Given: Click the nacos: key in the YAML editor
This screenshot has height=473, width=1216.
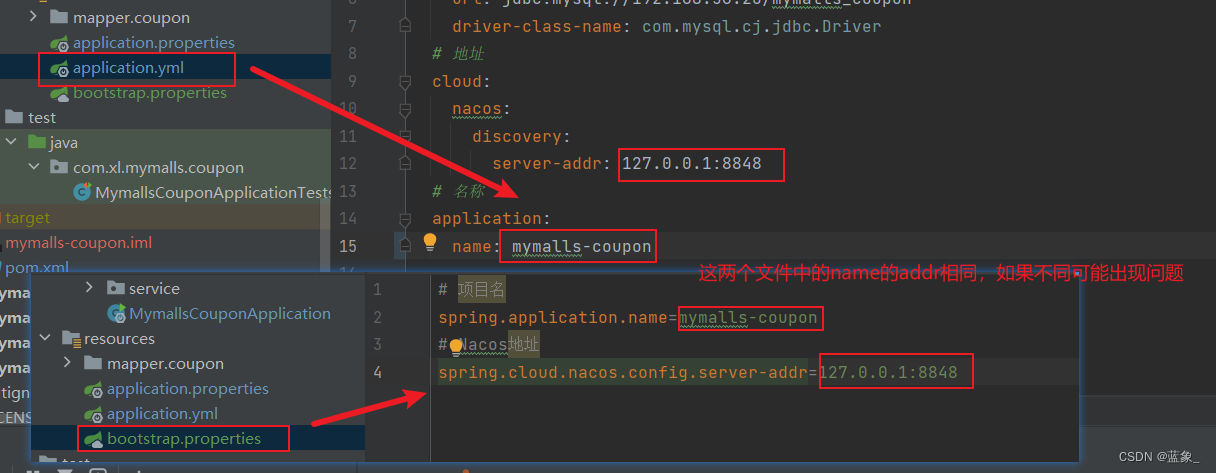Looking at the screenshot, I should [x=482, y=109].
